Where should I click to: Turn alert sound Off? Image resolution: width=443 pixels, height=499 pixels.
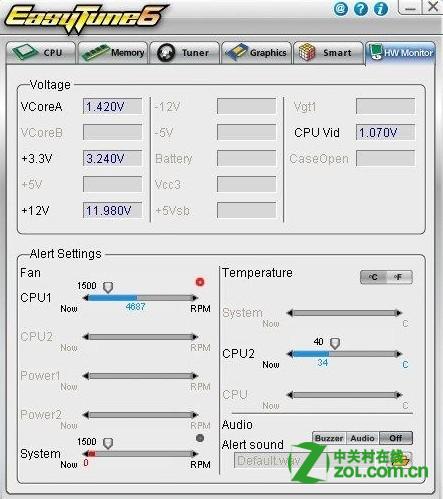click(396, 438)
